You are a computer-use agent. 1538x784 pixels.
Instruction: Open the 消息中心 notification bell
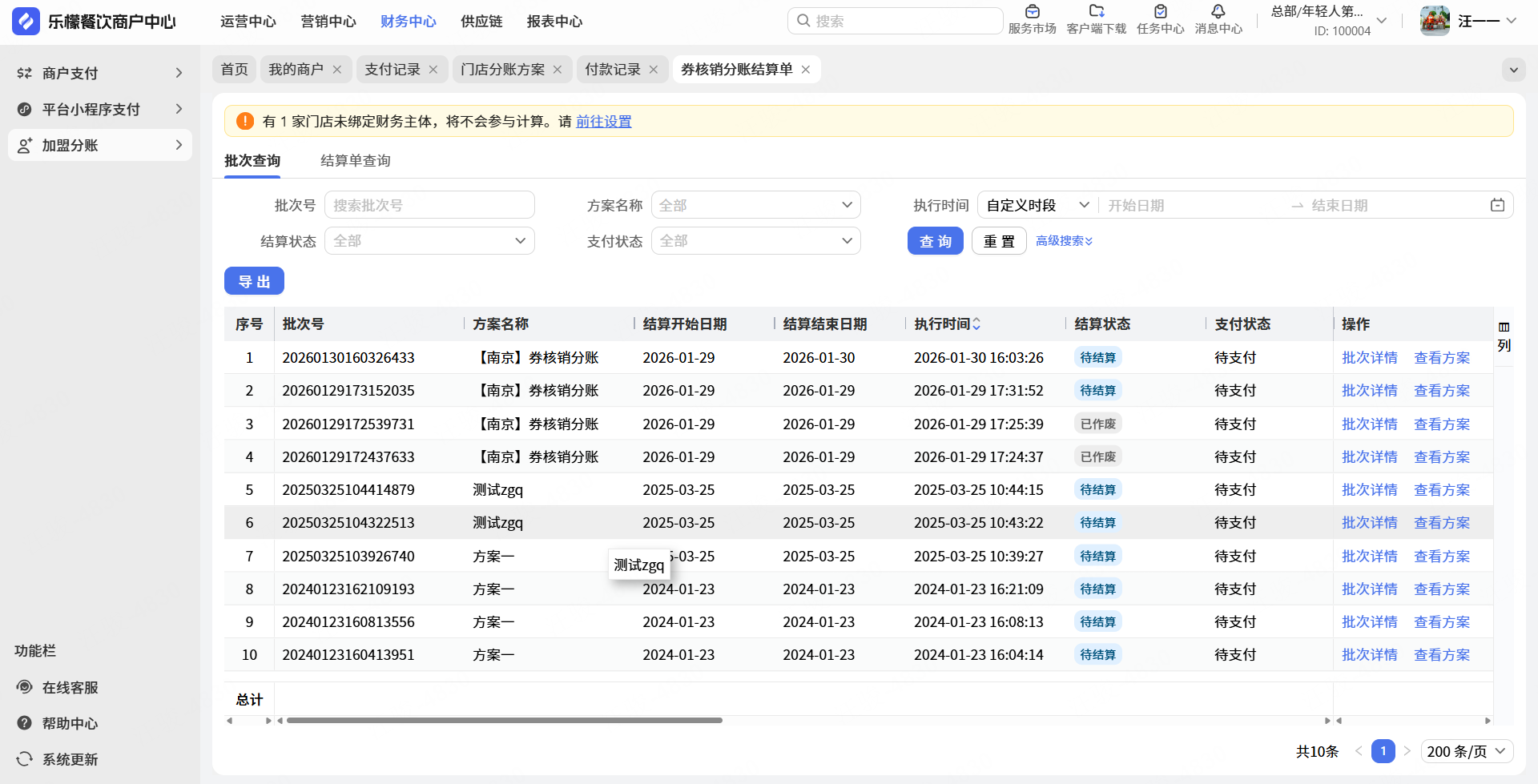tap(1218, 12)
